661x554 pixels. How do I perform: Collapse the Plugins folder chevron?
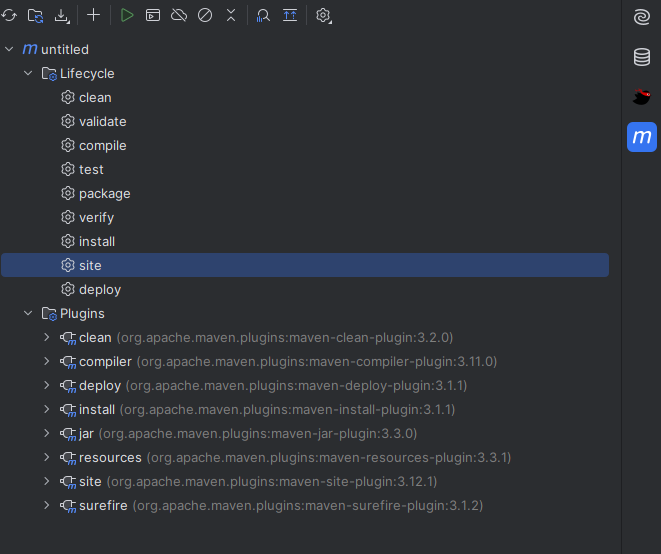28,313
